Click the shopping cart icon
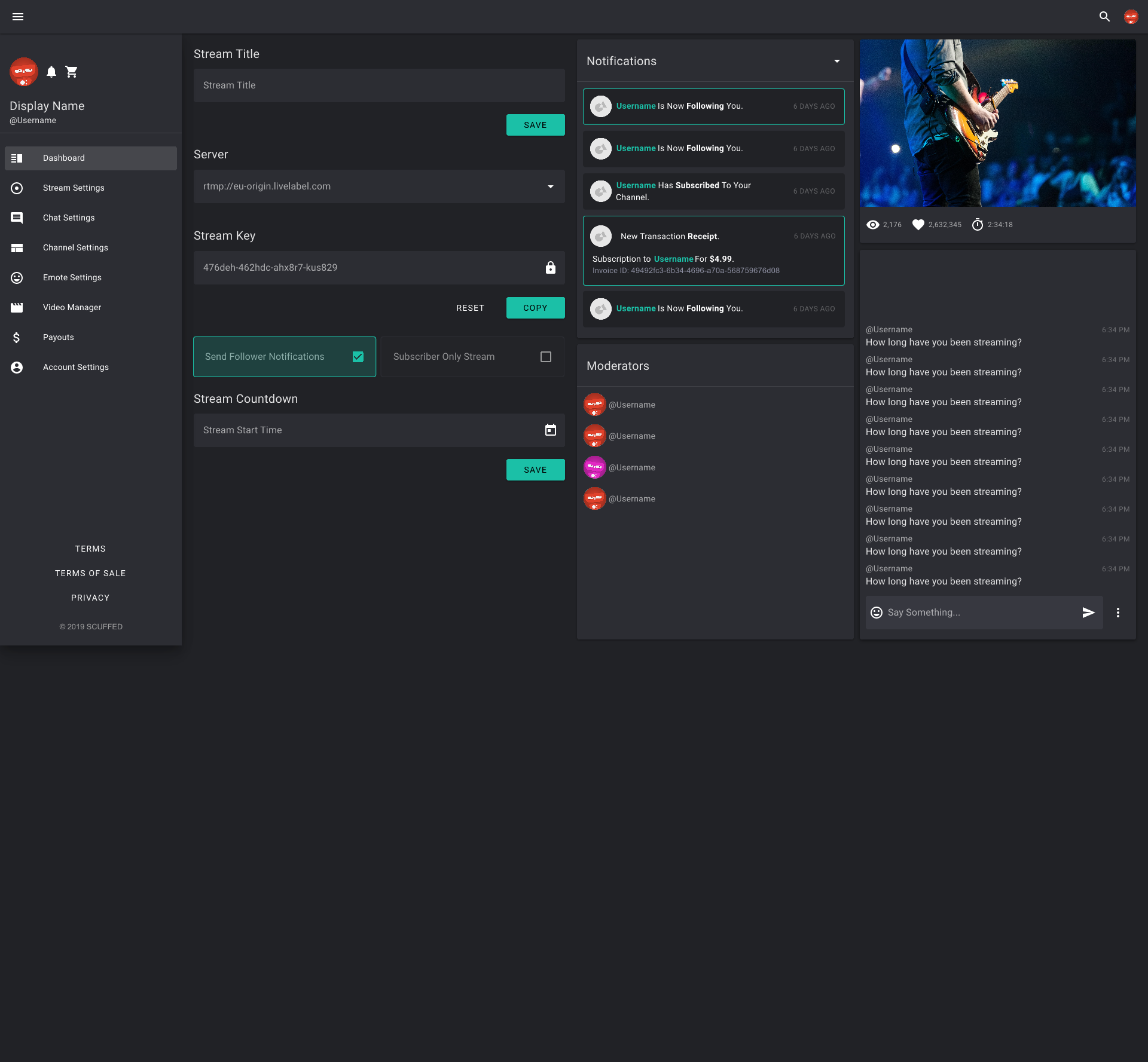The height and width of the screenshot is (1062, 1148). pyautogui.click(x=72, y=71)
